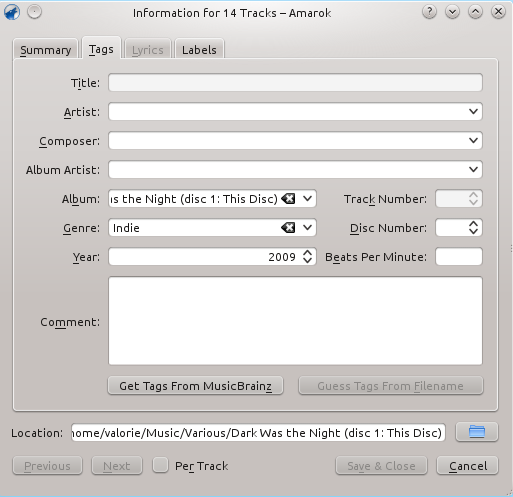Image resolution: width=513 pixels, height=497 pixels.
Task: Enable the Per Track checkbox
Action: click(160, 465)
